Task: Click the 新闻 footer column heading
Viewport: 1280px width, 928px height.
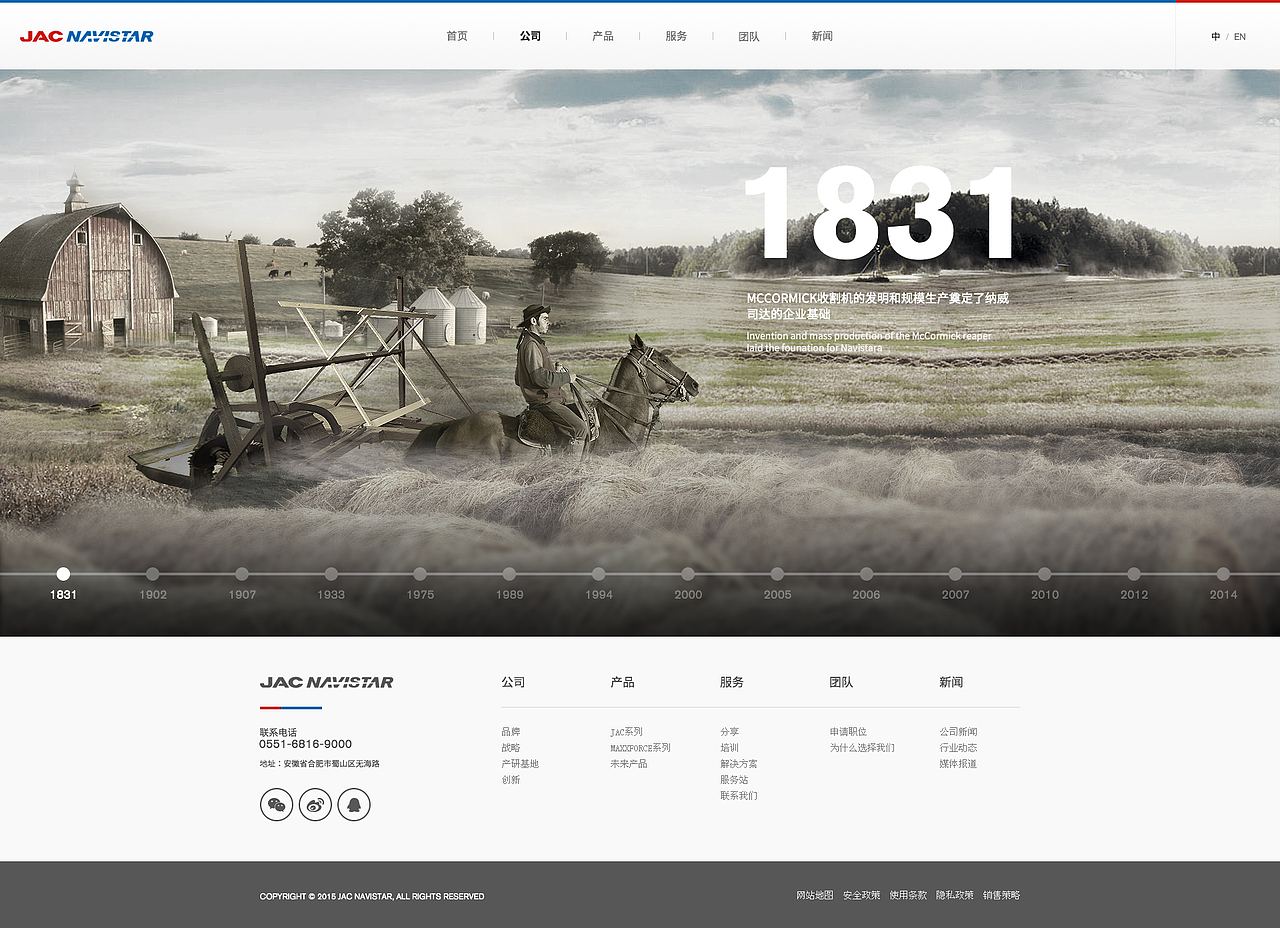Action: click(x=951, y=682)
